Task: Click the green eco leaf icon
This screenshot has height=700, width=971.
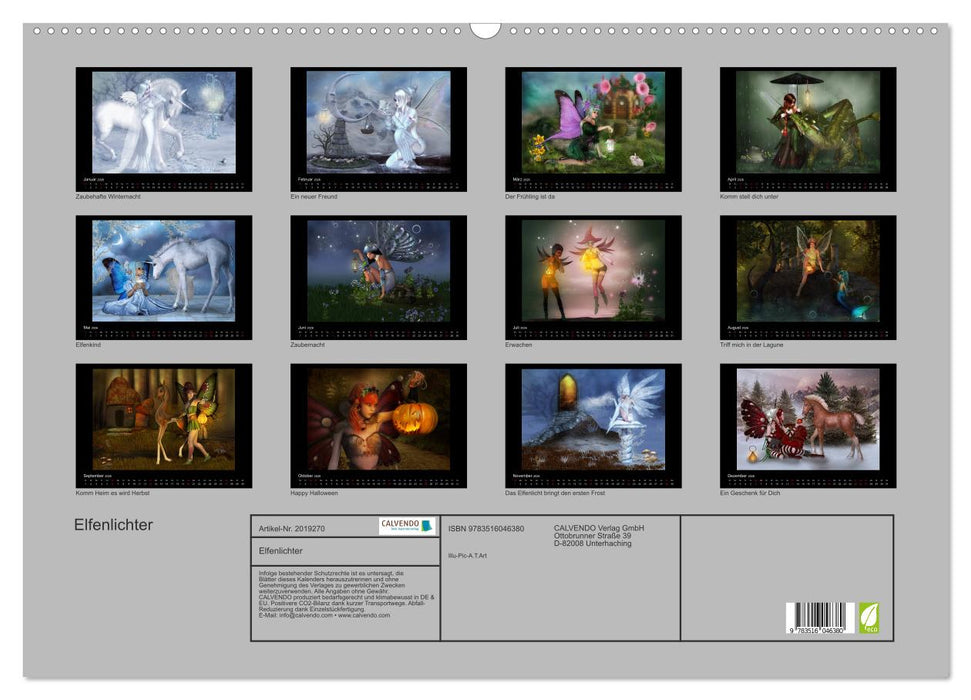Action: click(869, 617)
